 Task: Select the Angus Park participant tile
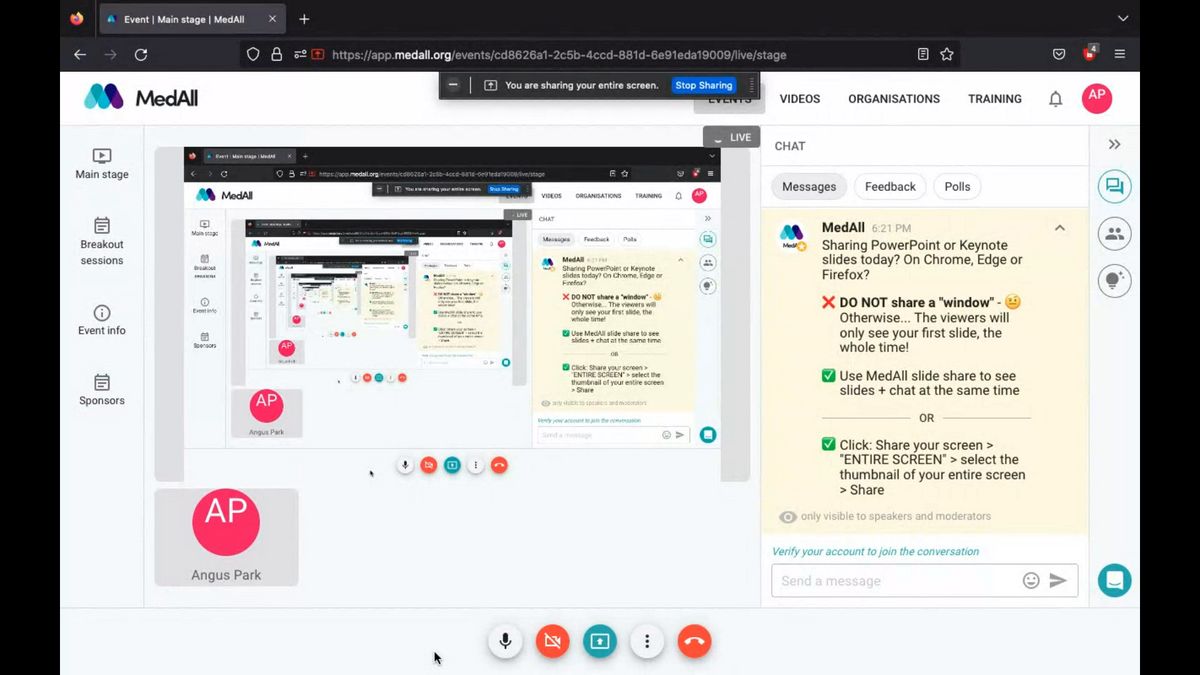click(x=226, y=537)
